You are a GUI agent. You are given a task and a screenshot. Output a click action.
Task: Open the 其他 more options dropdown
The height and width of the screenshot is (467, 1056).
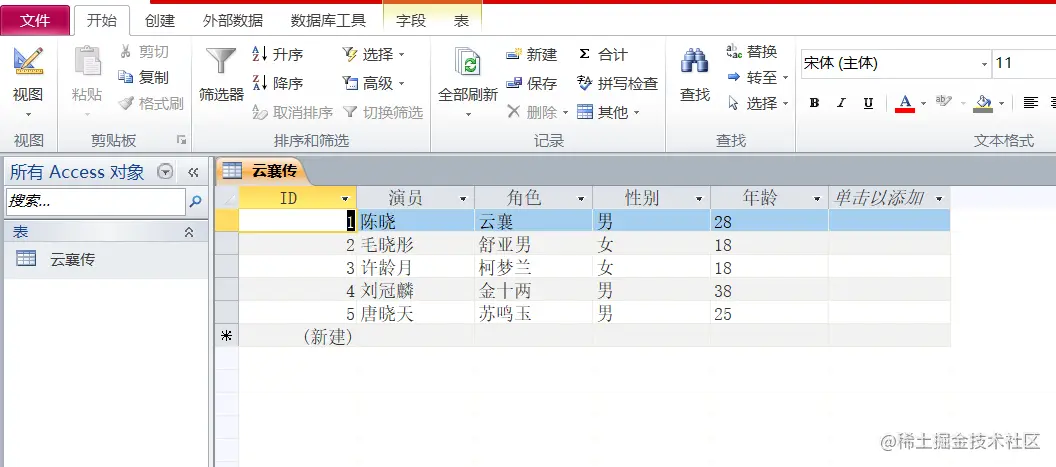pyautogui.click(x=608, y=113)
